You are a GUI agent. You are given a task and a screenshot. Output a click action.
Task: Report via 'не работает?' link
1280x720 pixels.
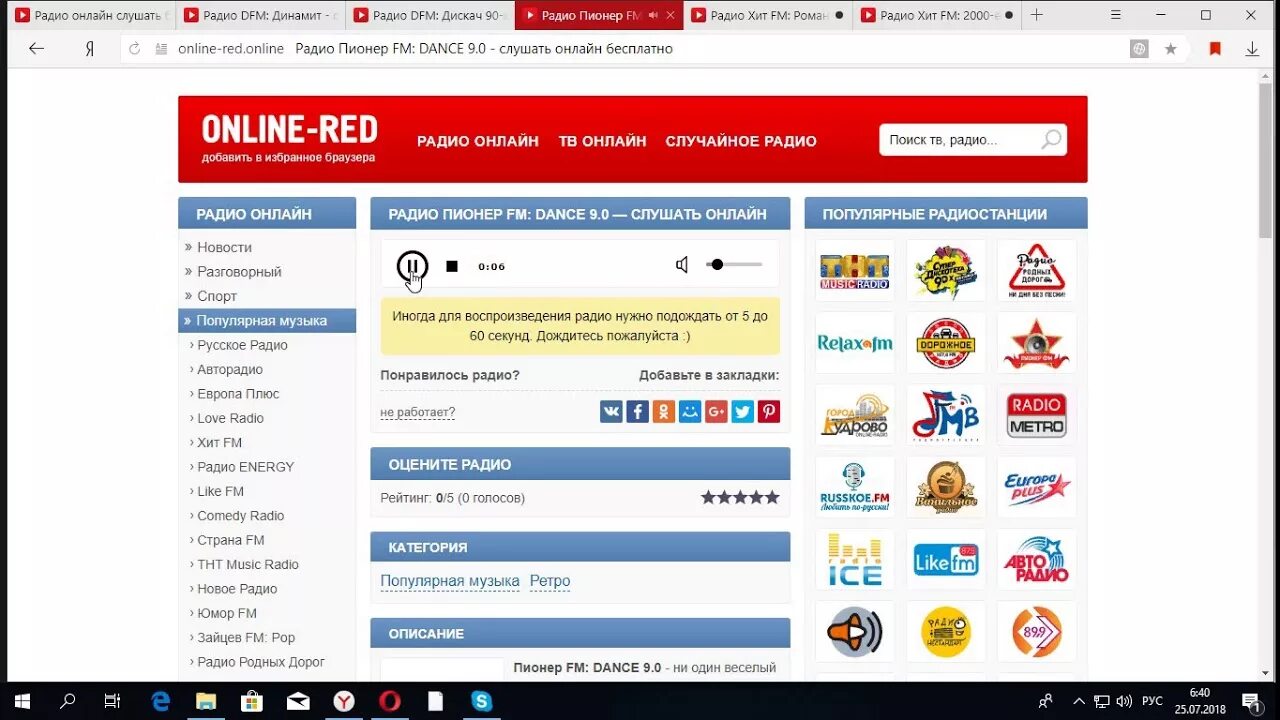pyautogui.click(x=417, y=412)
